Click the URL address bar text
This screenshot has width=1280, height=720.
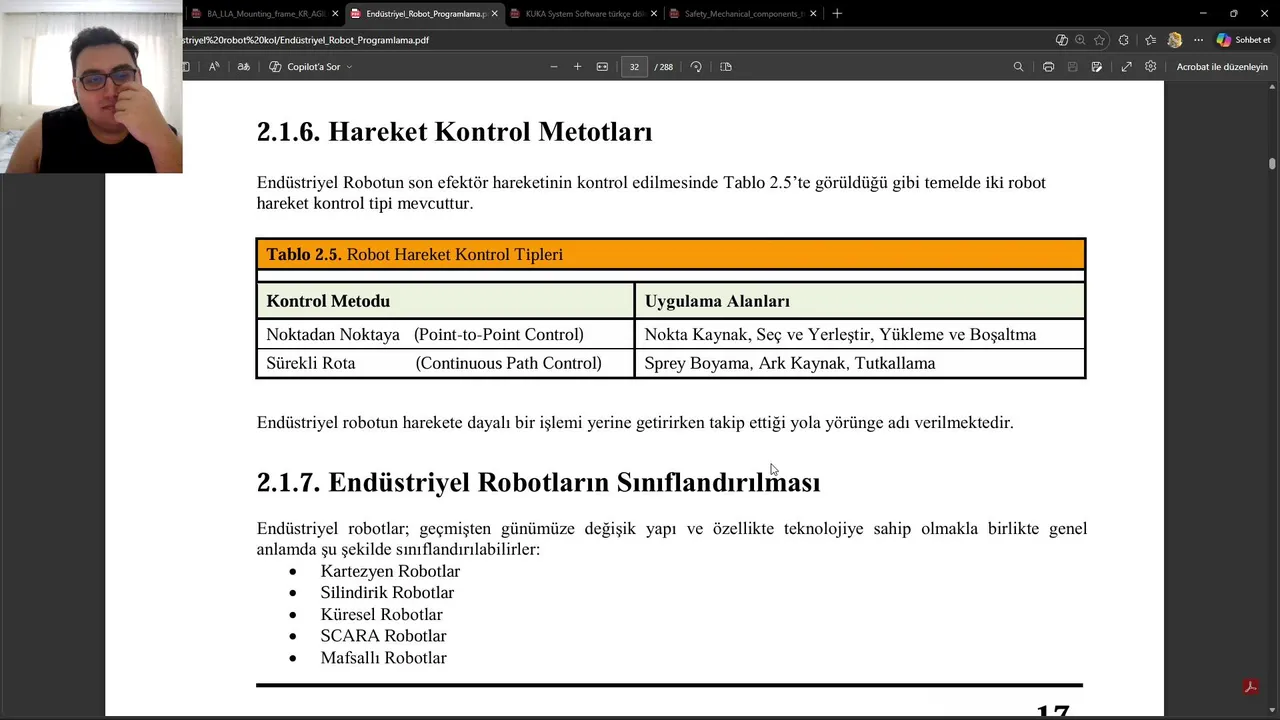[x=307, y=40]
